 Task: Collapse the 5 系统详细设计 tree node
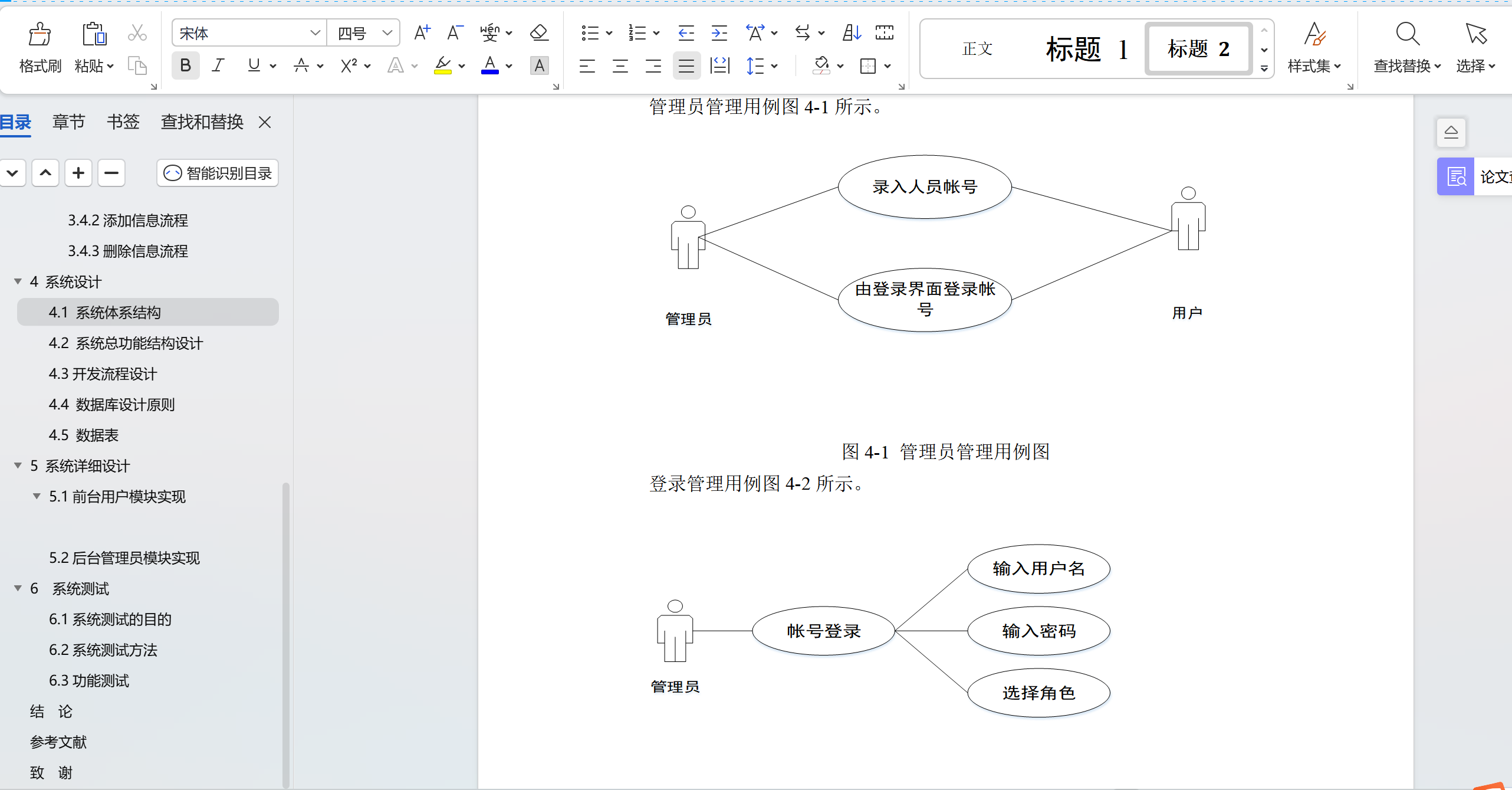click(18, 466)
